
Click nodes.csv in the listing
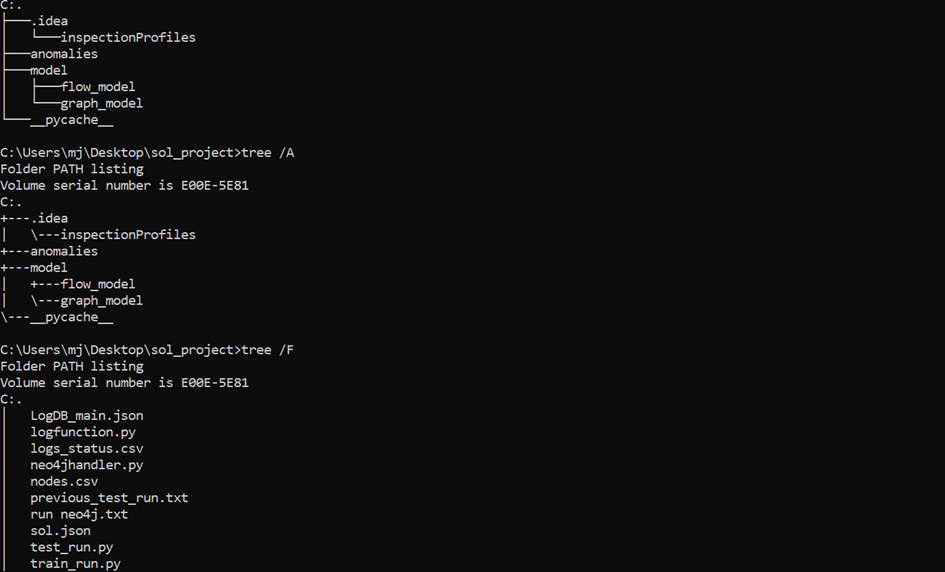(x=64, y=481)
